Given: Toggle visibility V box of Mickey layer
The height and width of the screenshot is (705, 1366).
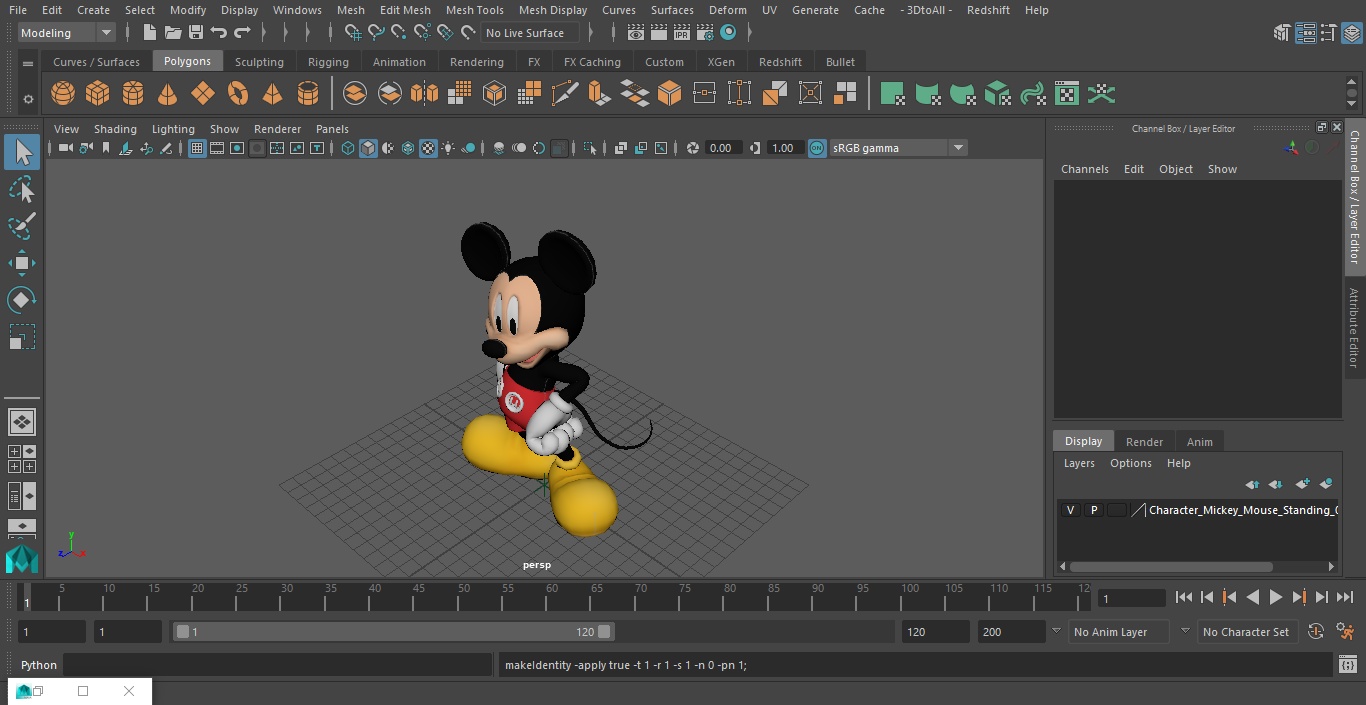Looking at the screenshot, I should pyautogui.click(x=1070, y=510).
